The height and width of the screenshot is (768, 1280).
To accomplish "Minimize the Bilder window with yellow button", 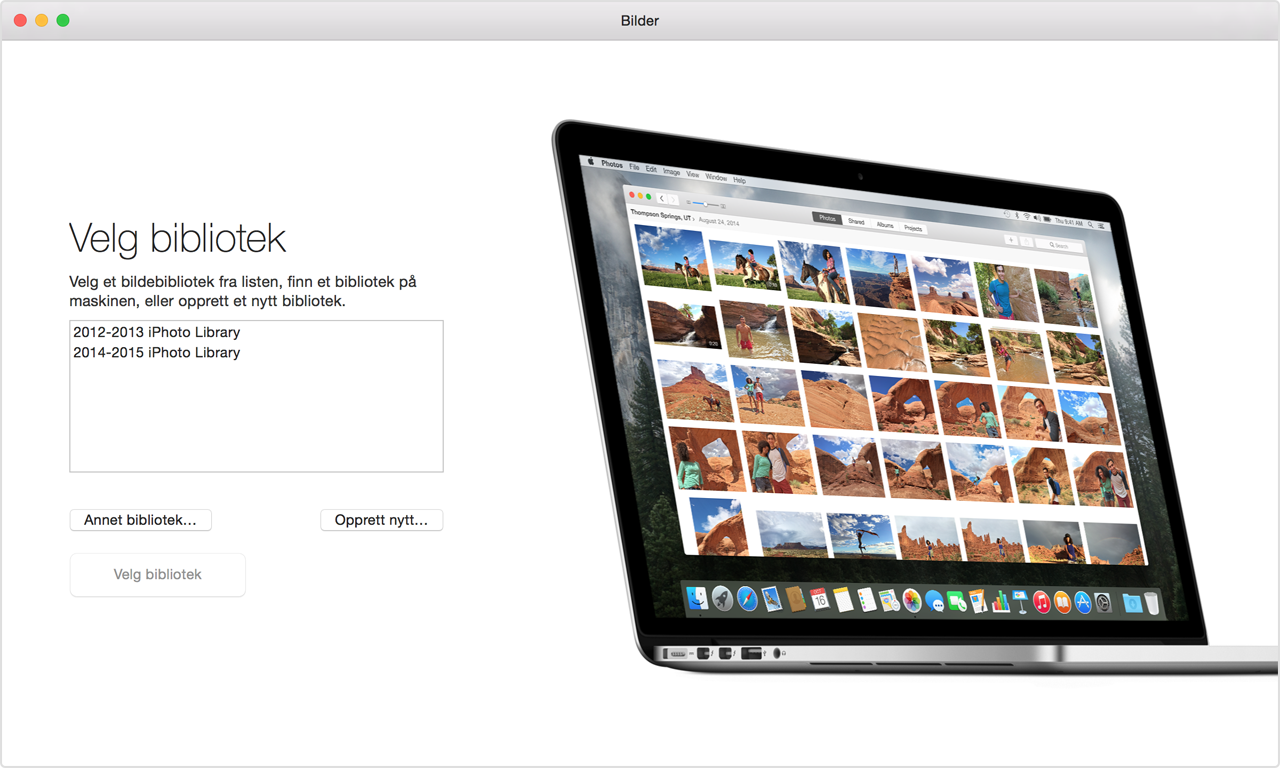I will point(41,20).
